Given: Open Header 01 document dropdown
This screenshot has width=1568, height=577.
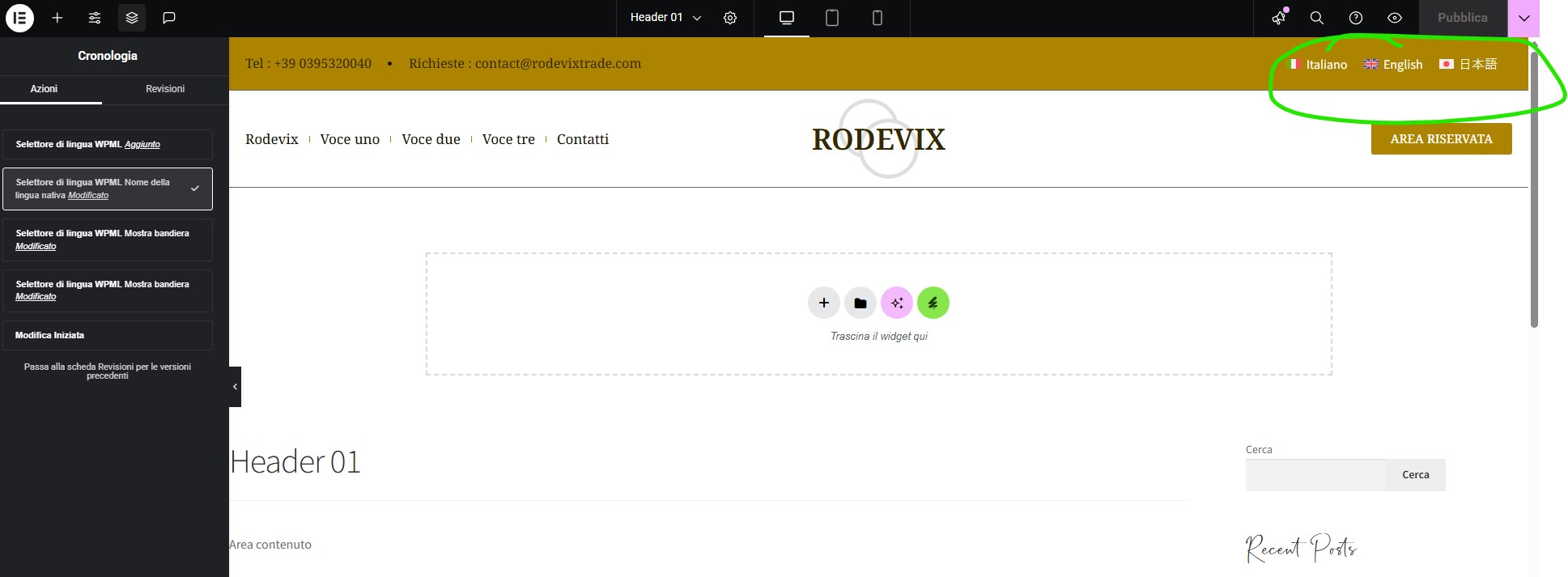Looking at the screenshot, I should 665,18.
